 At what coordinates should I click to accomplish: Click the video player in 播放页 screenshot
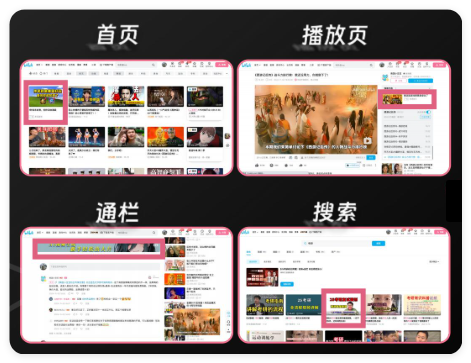[316, 119]
